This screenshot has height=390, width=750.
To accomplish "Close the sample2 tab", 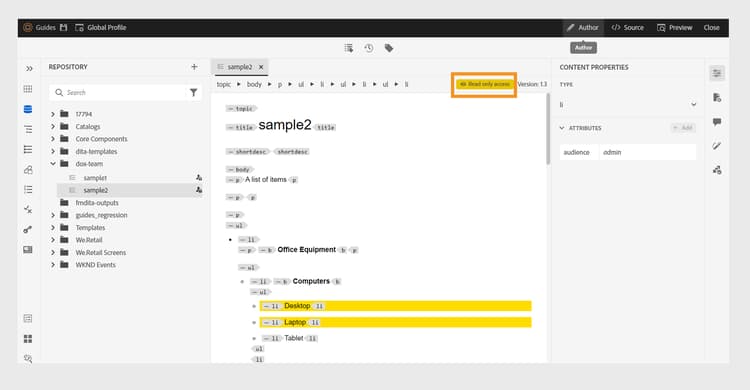I will pos(261,67).
